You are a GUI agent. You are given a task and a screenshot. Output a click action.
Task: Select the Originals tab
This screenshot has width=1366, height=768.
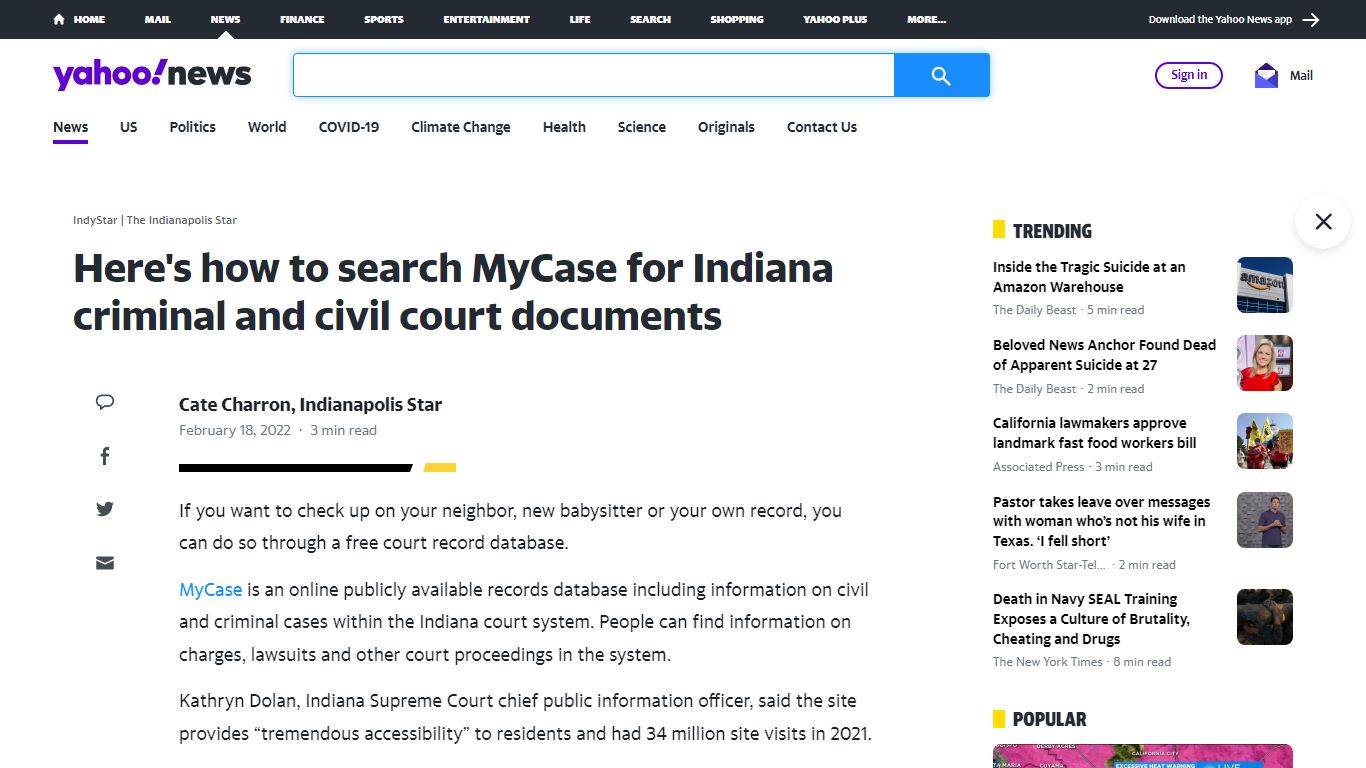point(726,127)
